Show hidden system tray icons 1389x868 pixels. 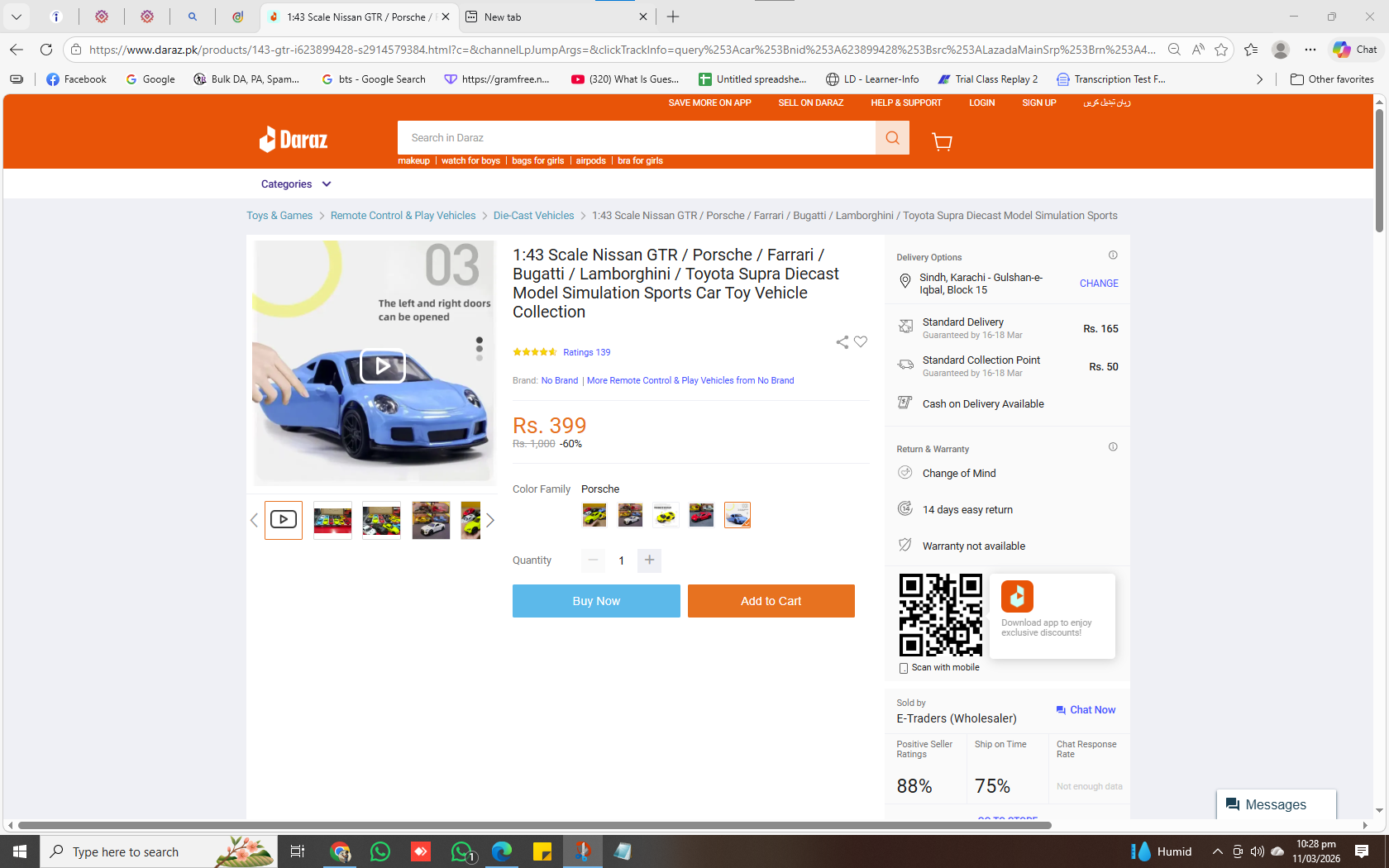[1217, 851]
